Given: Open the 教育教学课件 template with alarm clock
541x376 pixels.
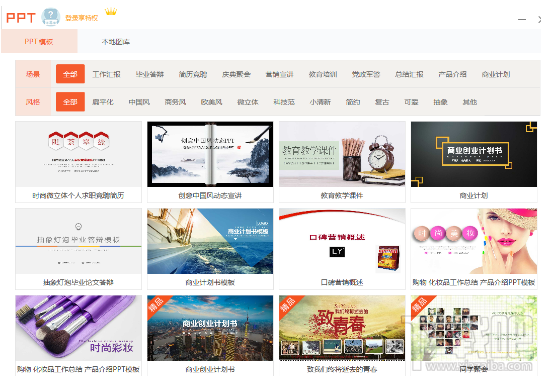Looking at the screenshot, I should 342,154.
